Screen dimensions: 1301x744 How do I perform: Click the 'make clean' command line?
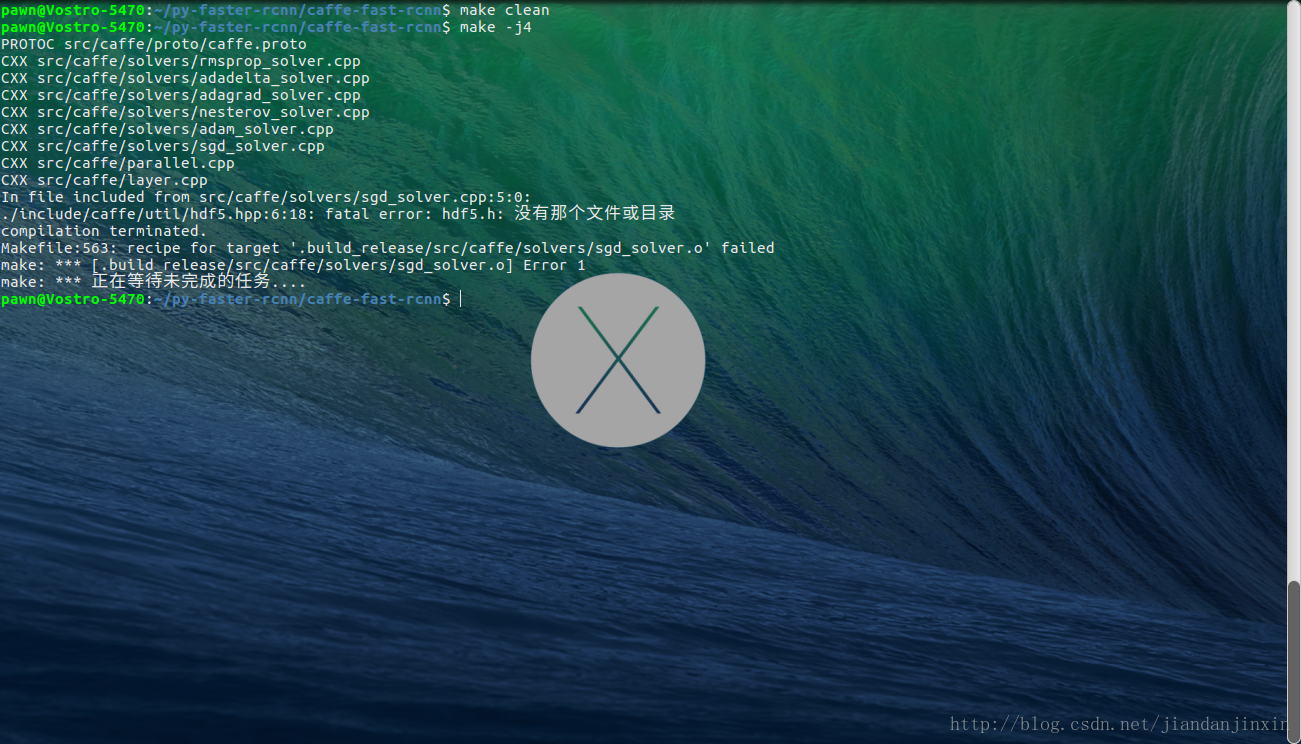275,10
